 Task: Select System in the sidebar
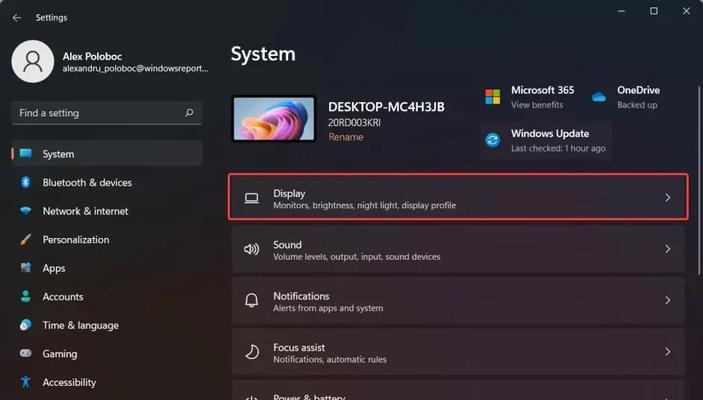[107, 154]
